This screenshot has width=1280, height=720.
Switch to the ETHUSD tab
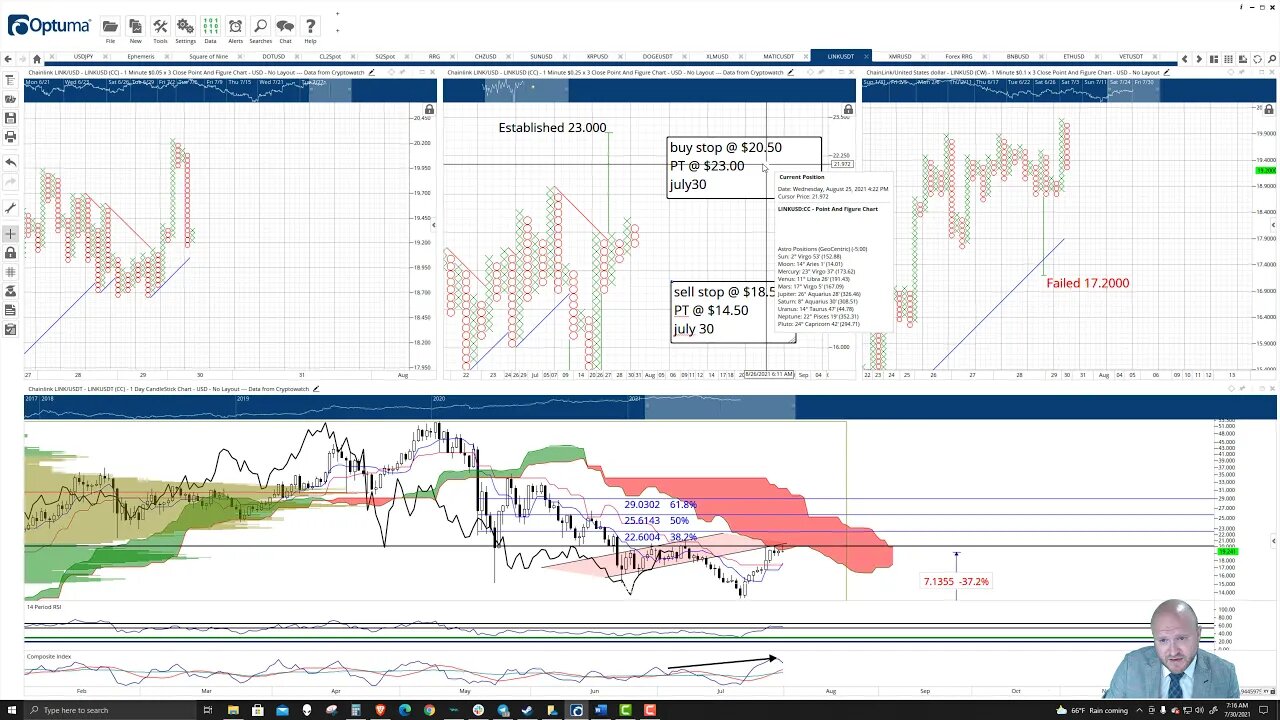tap(1074, 57)
